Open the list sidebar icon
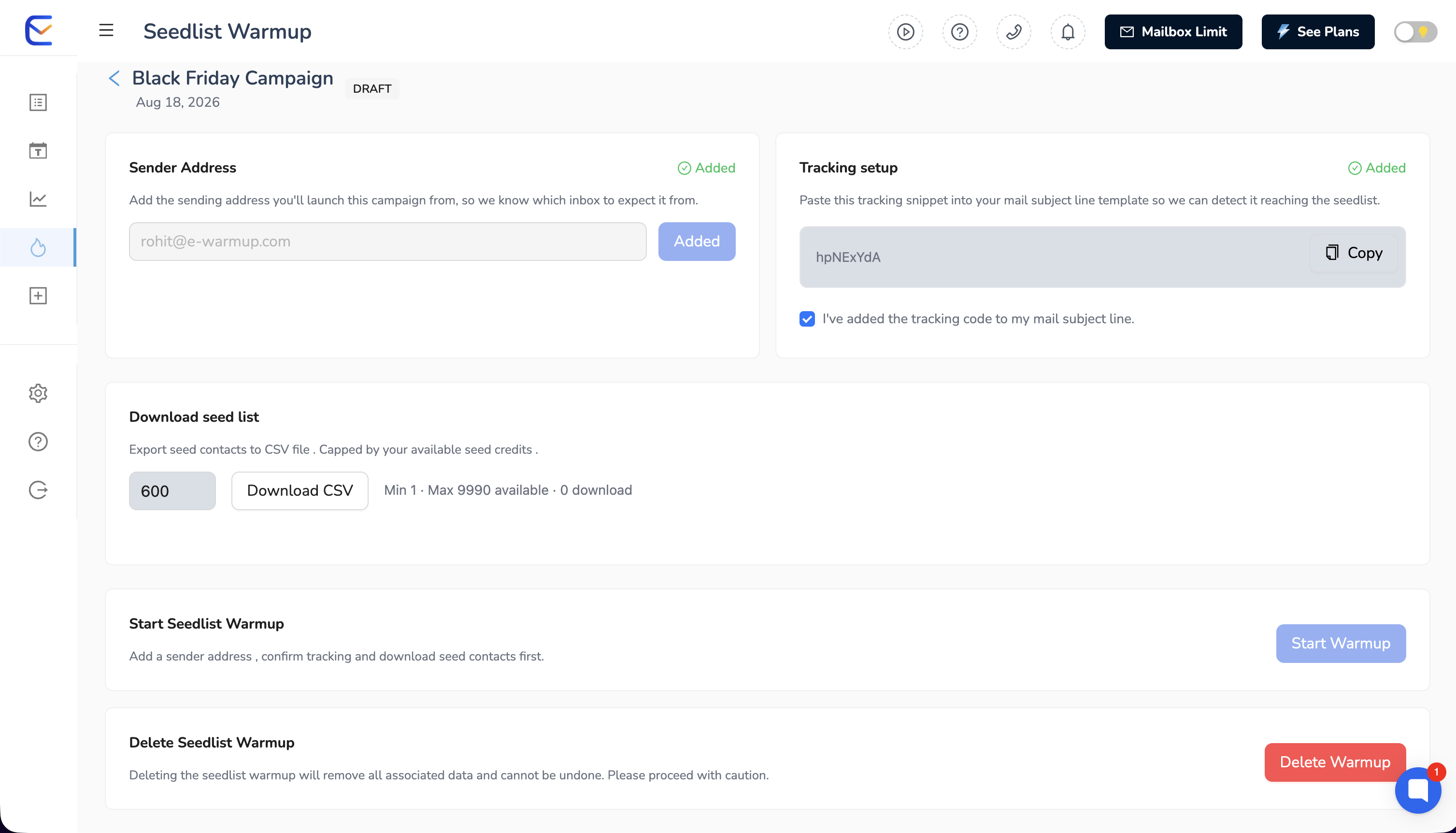 (38, 102)
